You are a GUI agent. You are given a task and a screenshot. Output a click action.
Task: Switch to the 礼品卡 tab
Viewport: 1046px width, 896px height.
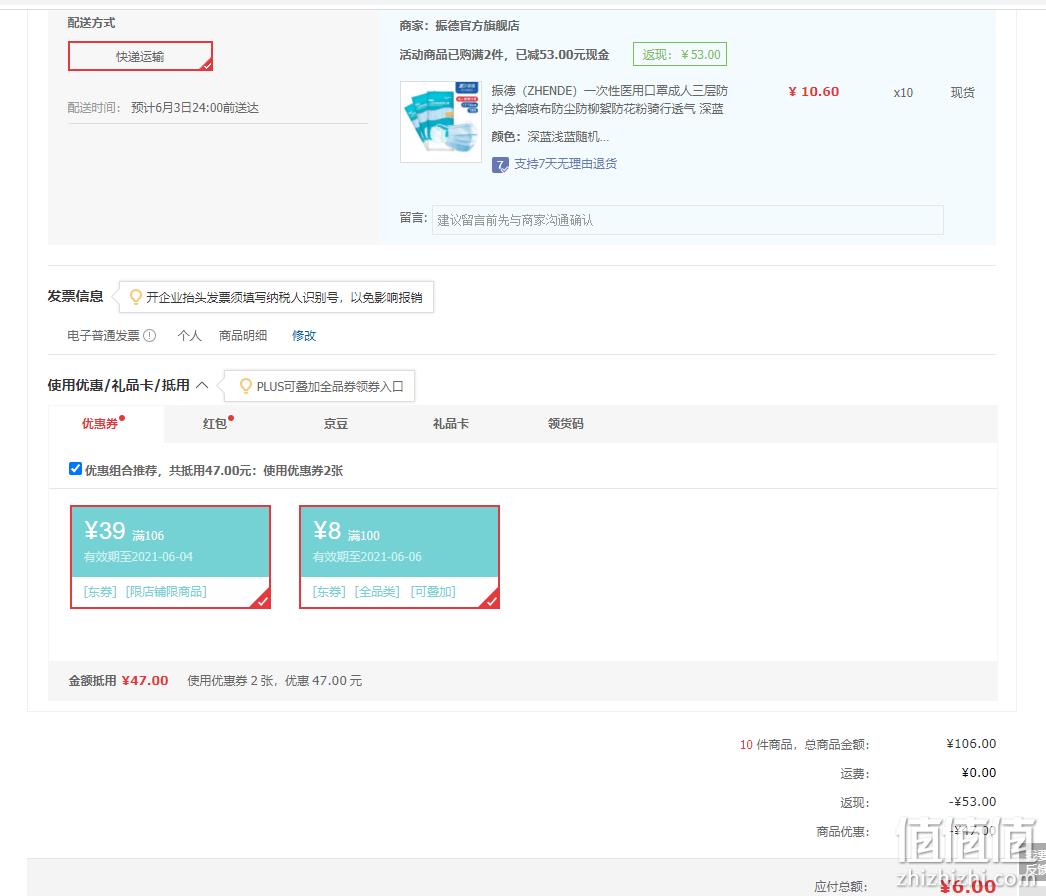point(450,424)
